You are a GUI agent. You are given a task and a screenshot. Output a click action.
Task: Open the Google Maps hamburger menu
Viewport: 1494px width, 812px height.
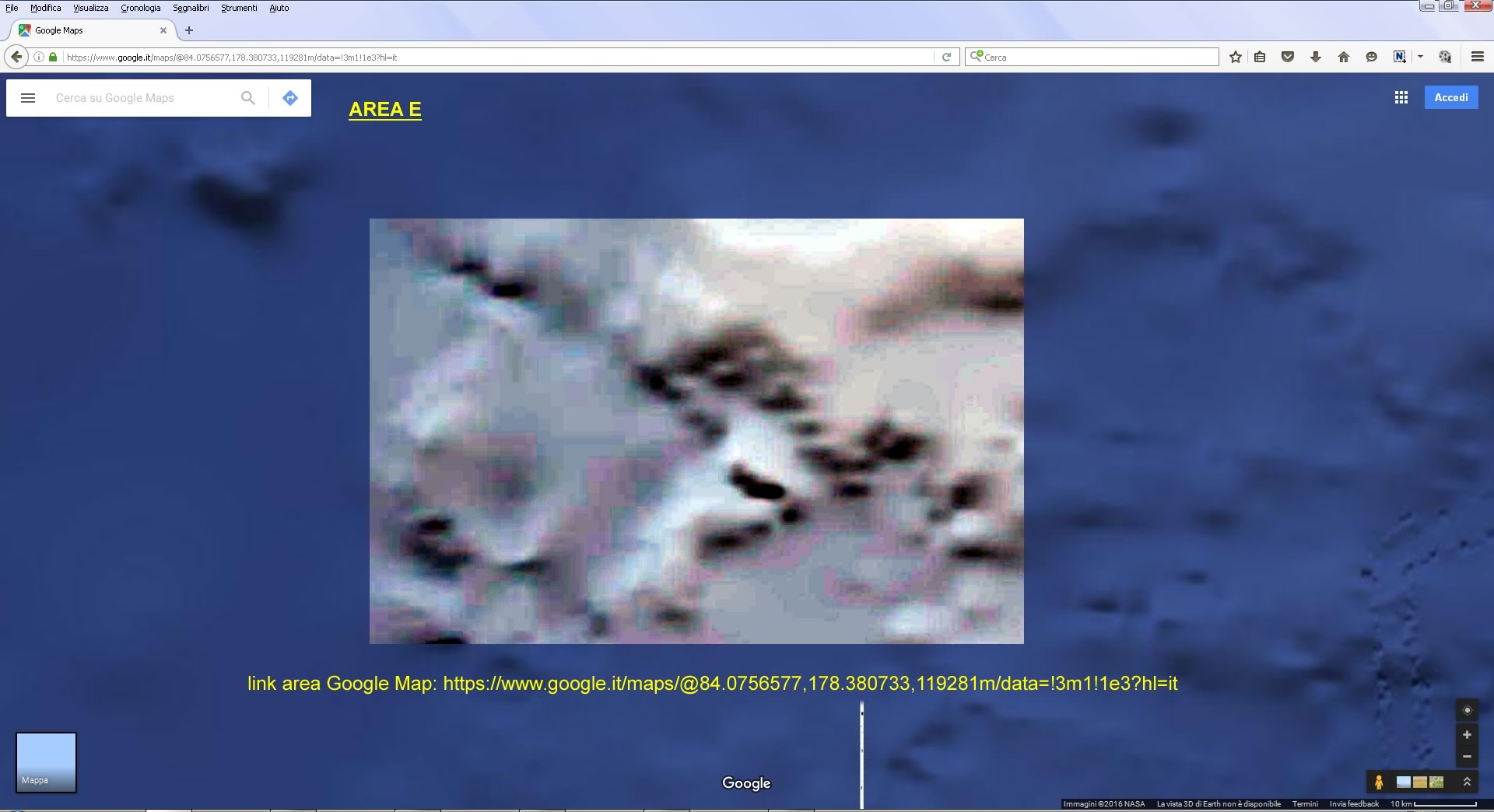point(28,98)
